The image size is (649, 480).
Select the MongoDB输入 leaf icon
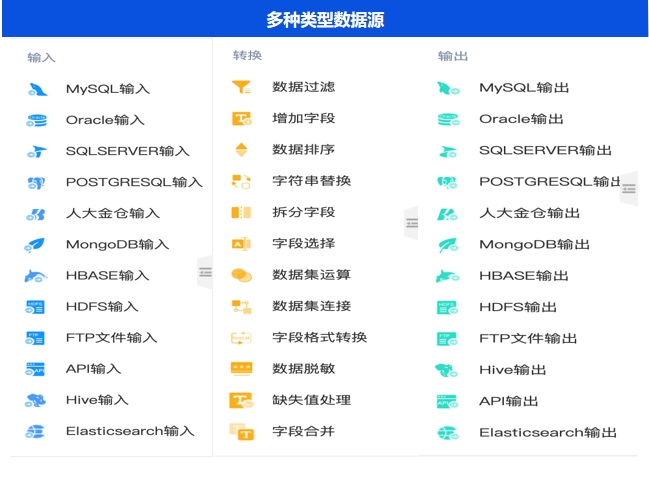37,244
